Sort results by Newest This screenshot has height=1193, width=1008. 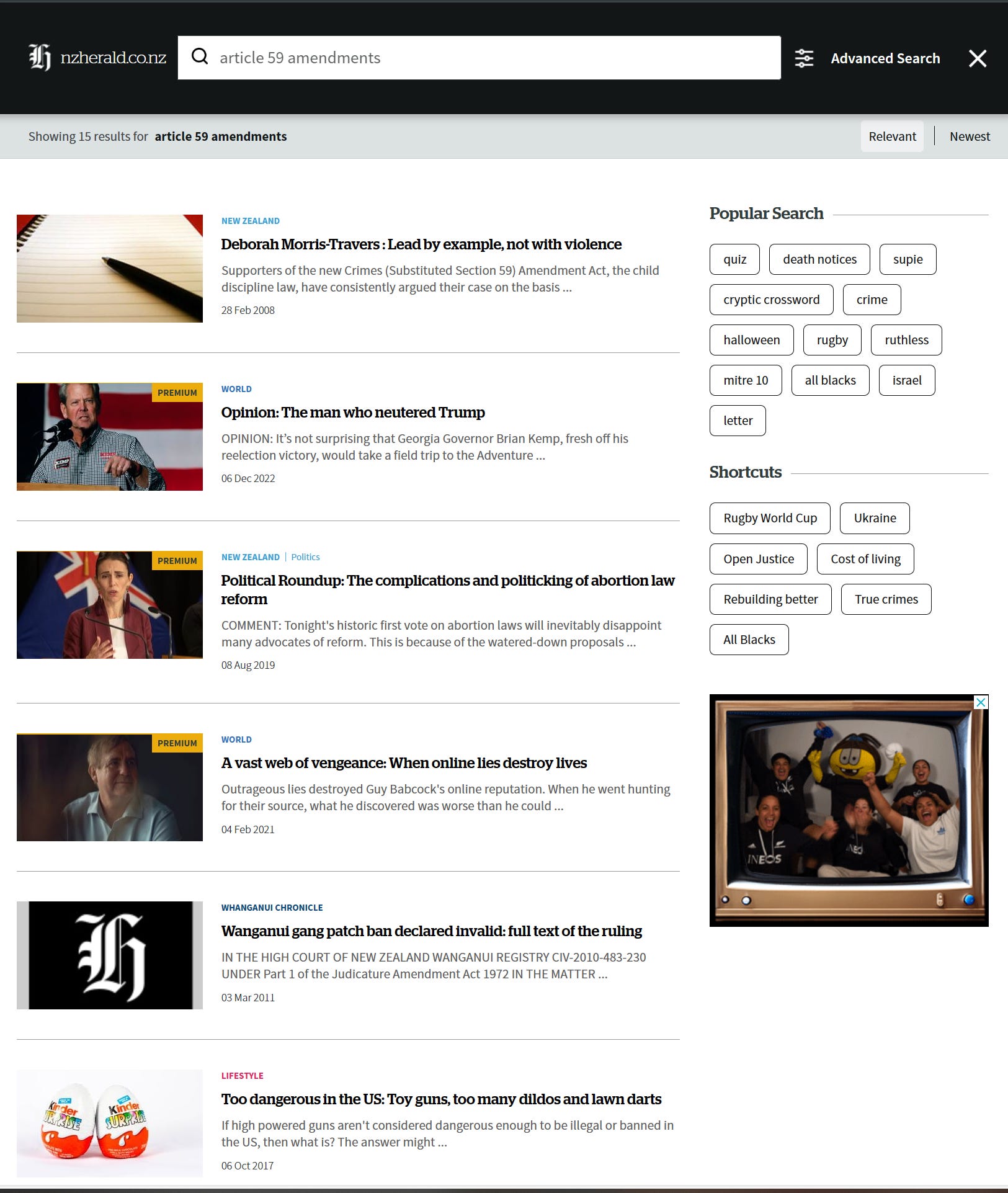click(x=970, y=136)
